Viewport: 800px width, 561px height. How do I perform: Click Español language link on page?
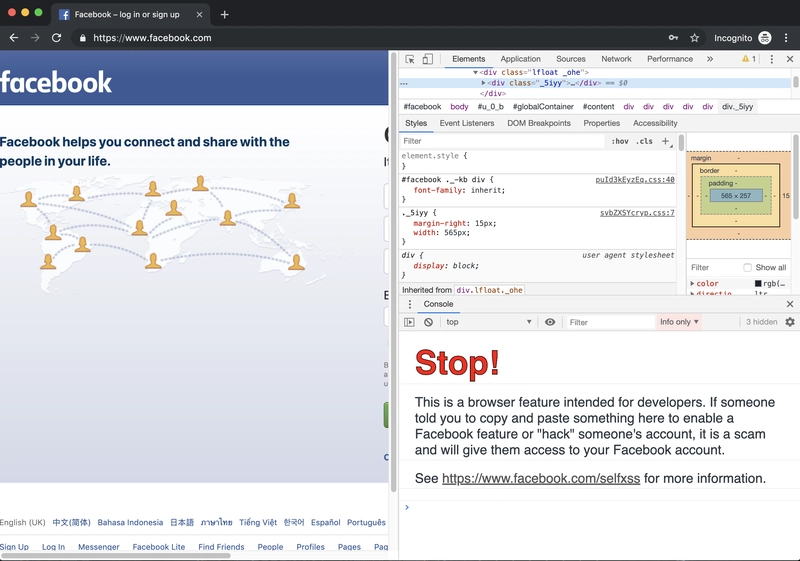pyautogui.click(x=326, y=522)
